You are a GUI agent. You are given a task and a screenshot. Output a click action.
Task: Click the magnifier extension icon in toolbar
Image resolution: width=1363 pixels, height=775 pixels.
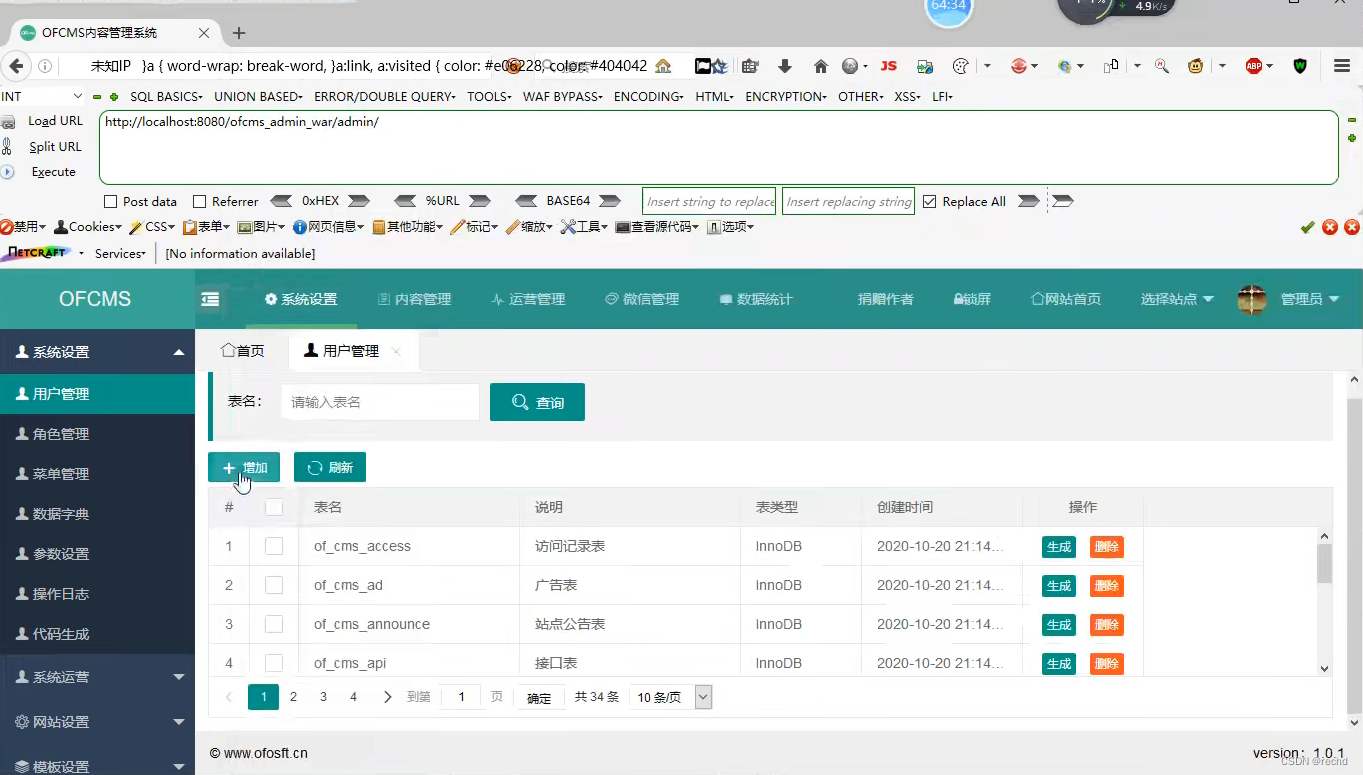(1162, 66)
